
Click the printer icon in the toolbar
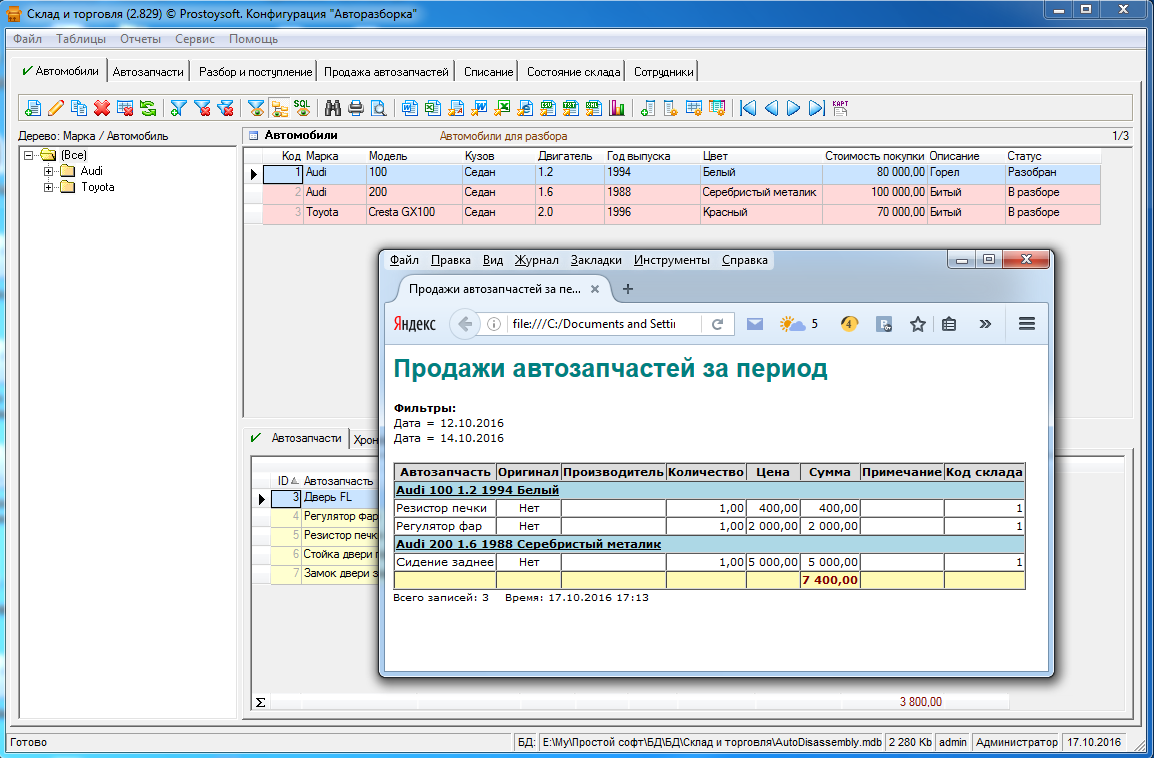356,108
